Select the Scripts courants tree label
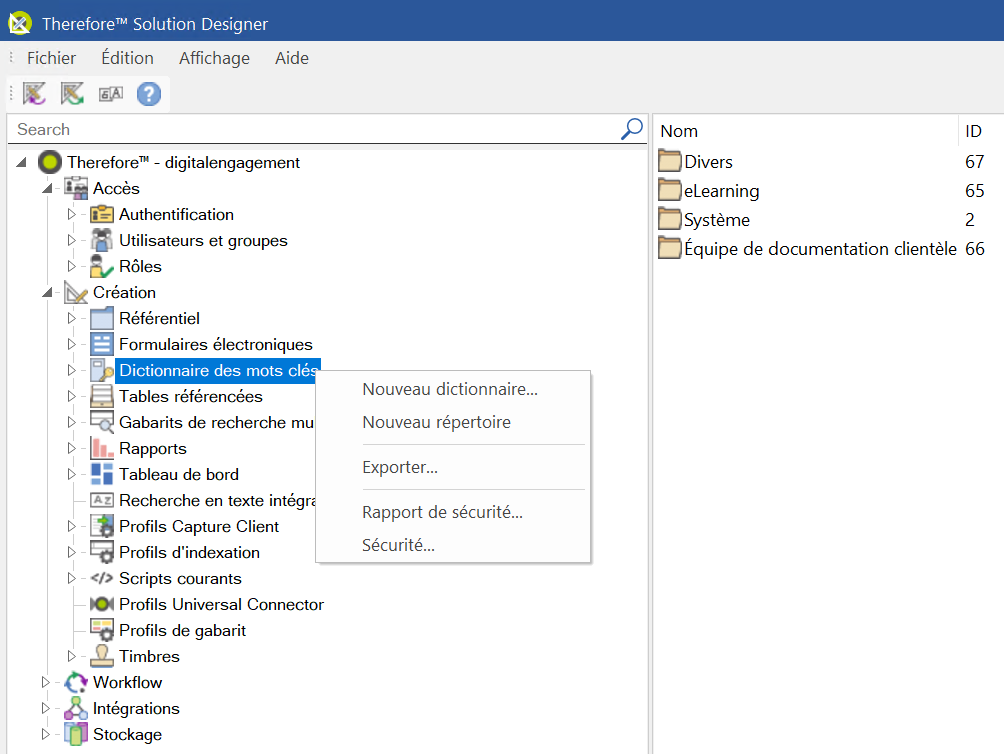The height and width of the screenshot is (754, 1004). (x=180, y=579)
